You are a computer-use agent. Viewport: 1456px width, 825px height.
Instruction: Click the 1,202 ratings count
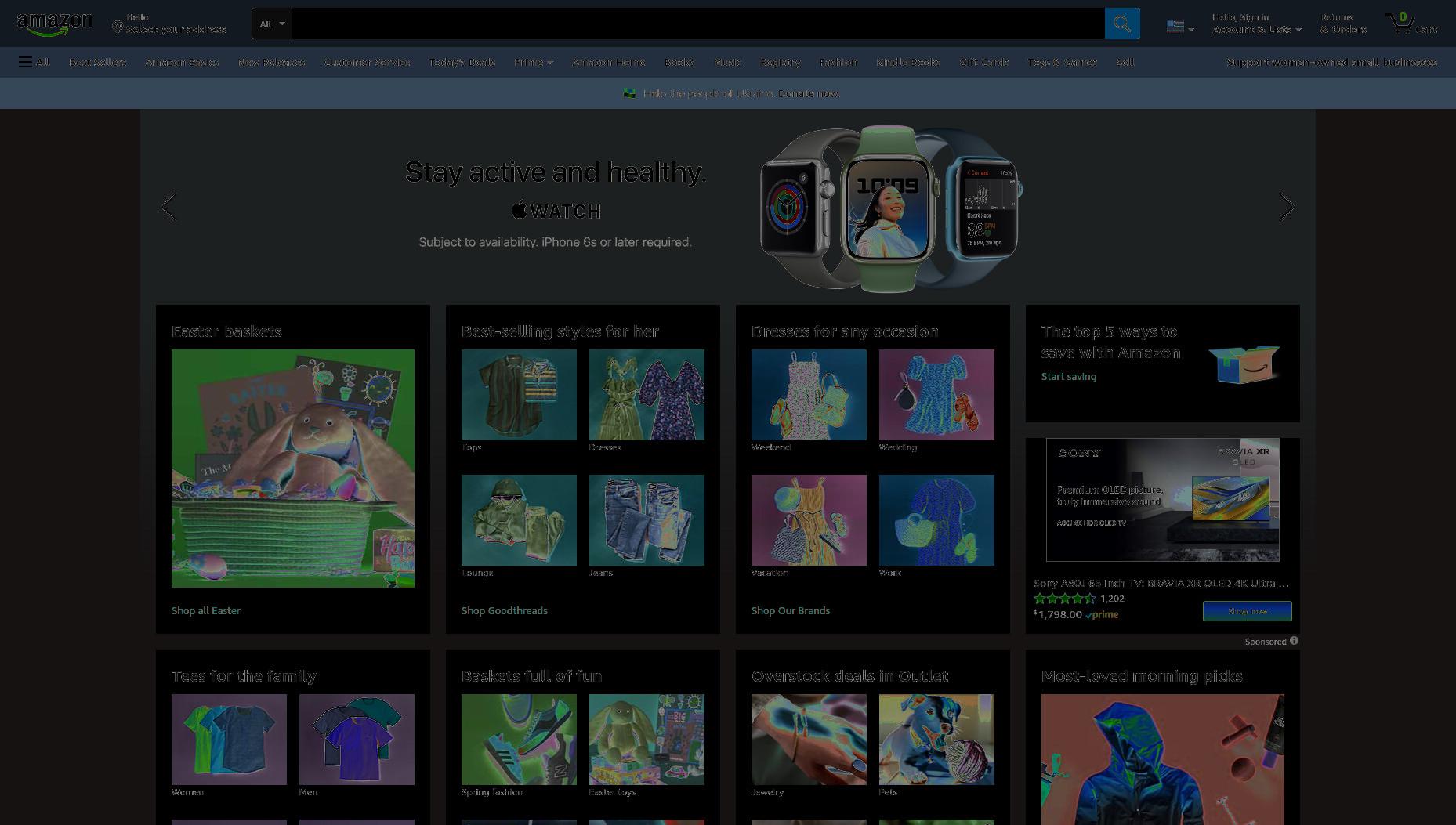[x=1112, y=599]
